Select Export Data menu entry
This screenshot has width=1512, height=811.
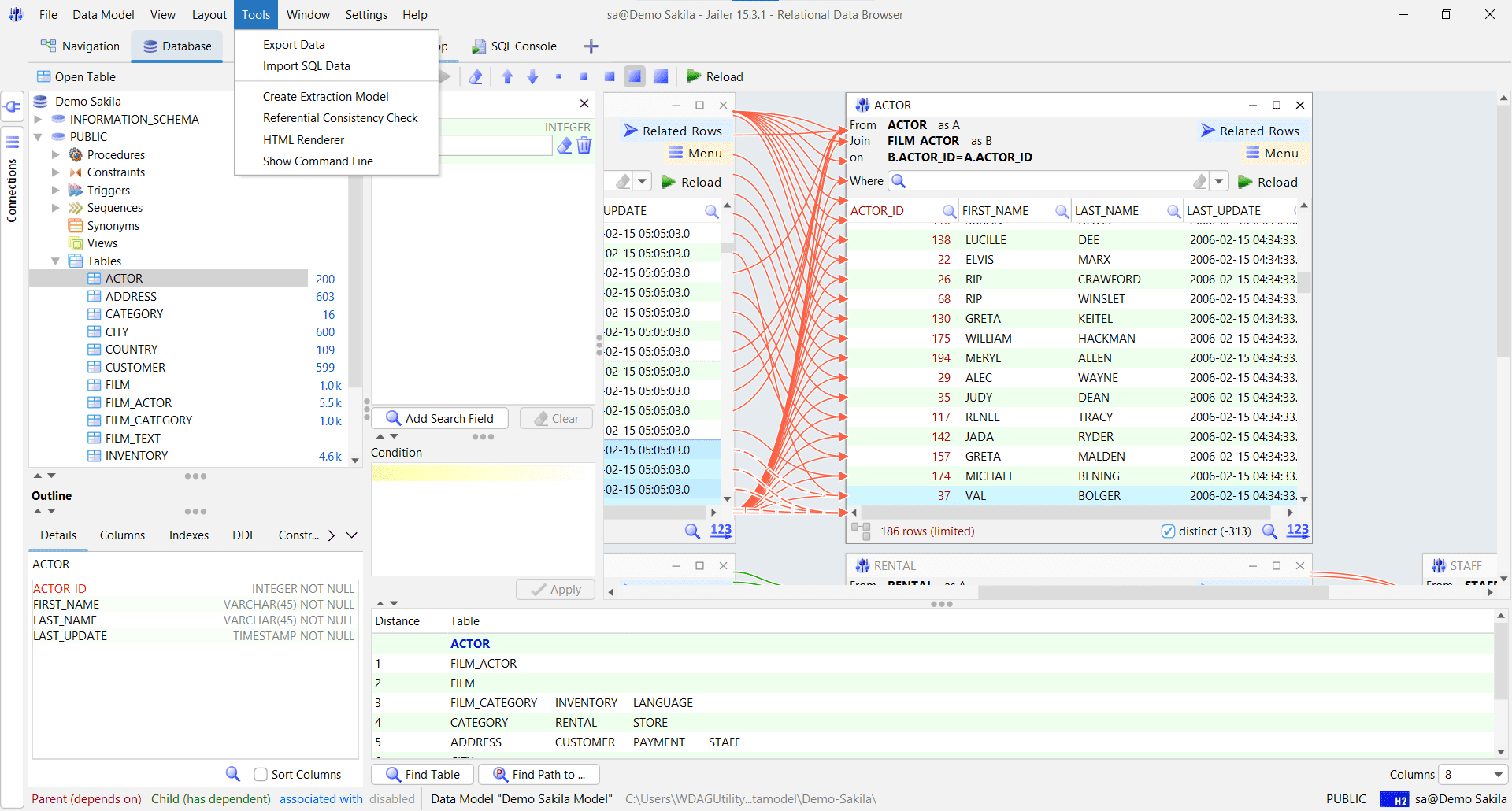[294, 45]
